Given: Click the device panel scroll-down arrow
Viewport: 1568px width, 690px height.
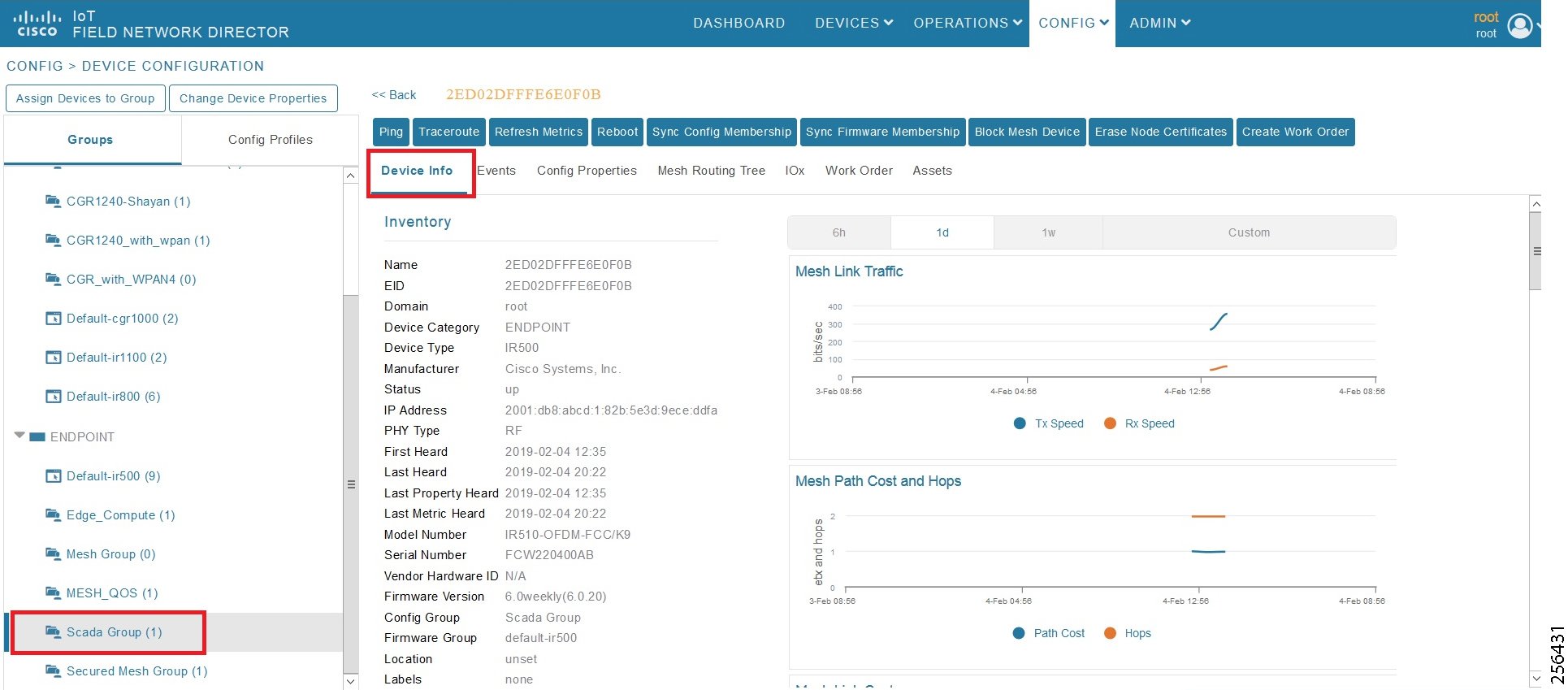Looking at the screenshot, I should pyautogui.click(x=1536, y=678).
